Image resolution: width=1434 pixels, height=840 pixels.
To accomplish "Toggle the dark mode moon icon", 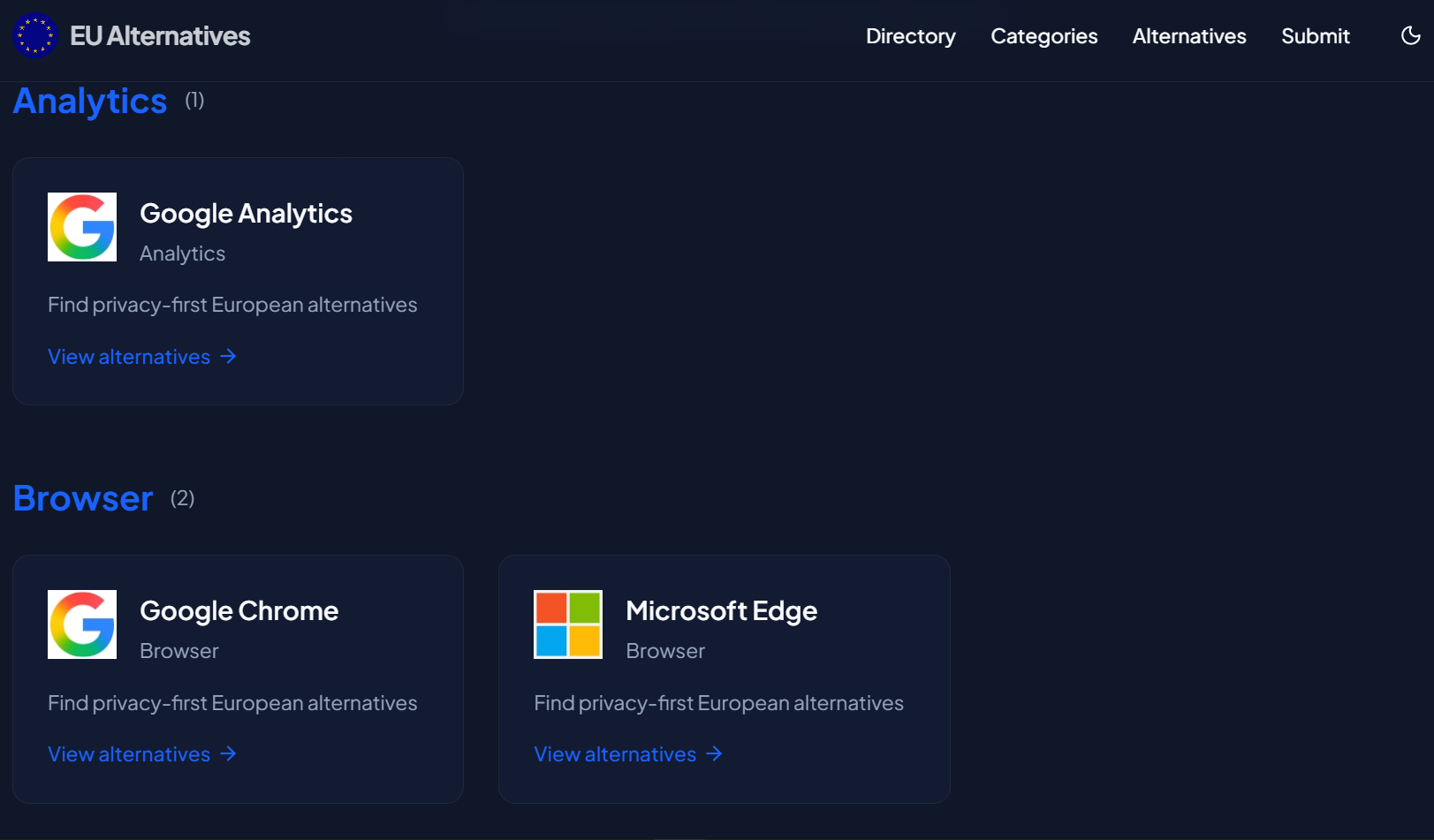I will pyautogui.click(x=1410, y=35).
